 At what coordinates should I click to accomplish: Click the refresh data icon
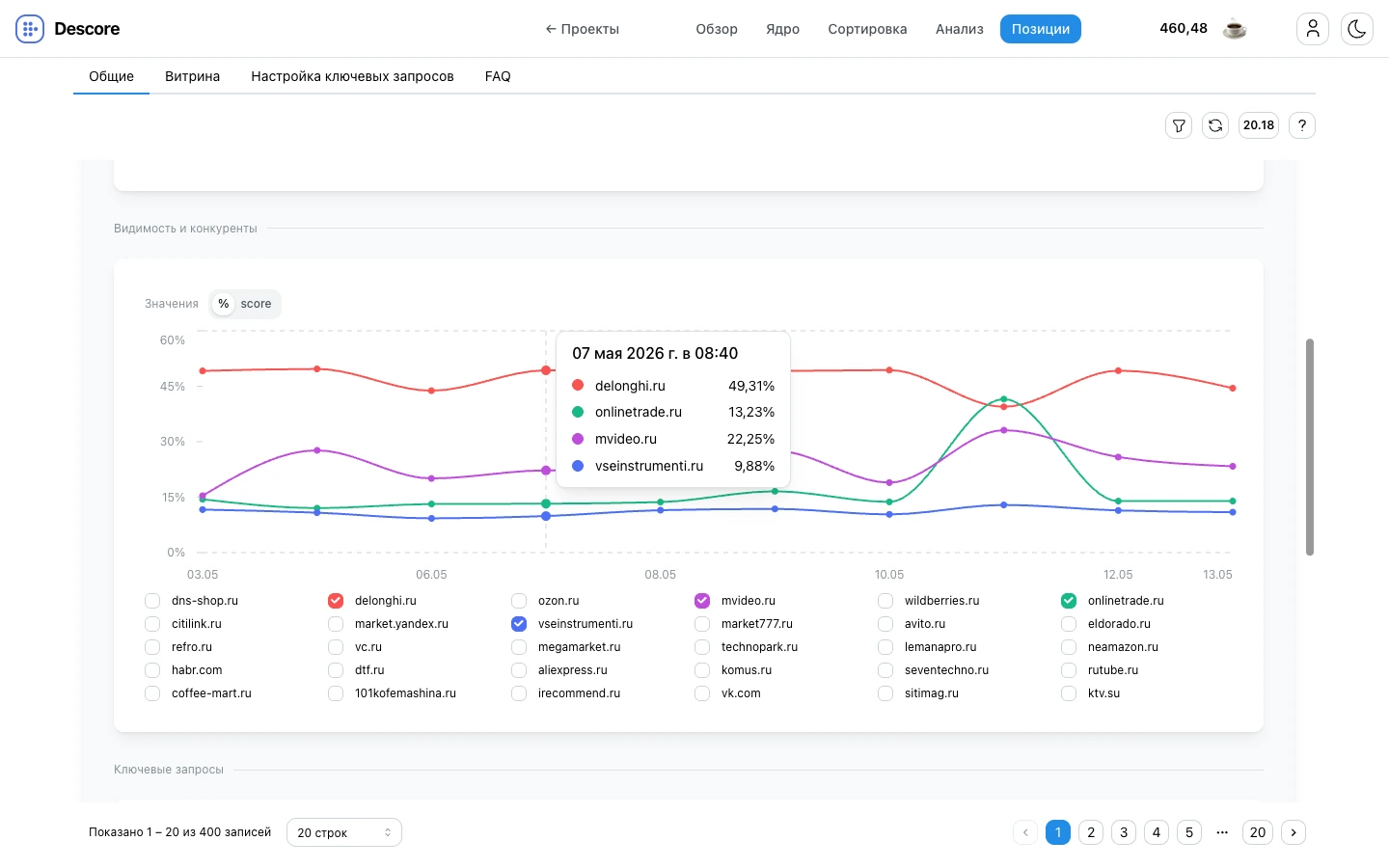point(1215,125)
